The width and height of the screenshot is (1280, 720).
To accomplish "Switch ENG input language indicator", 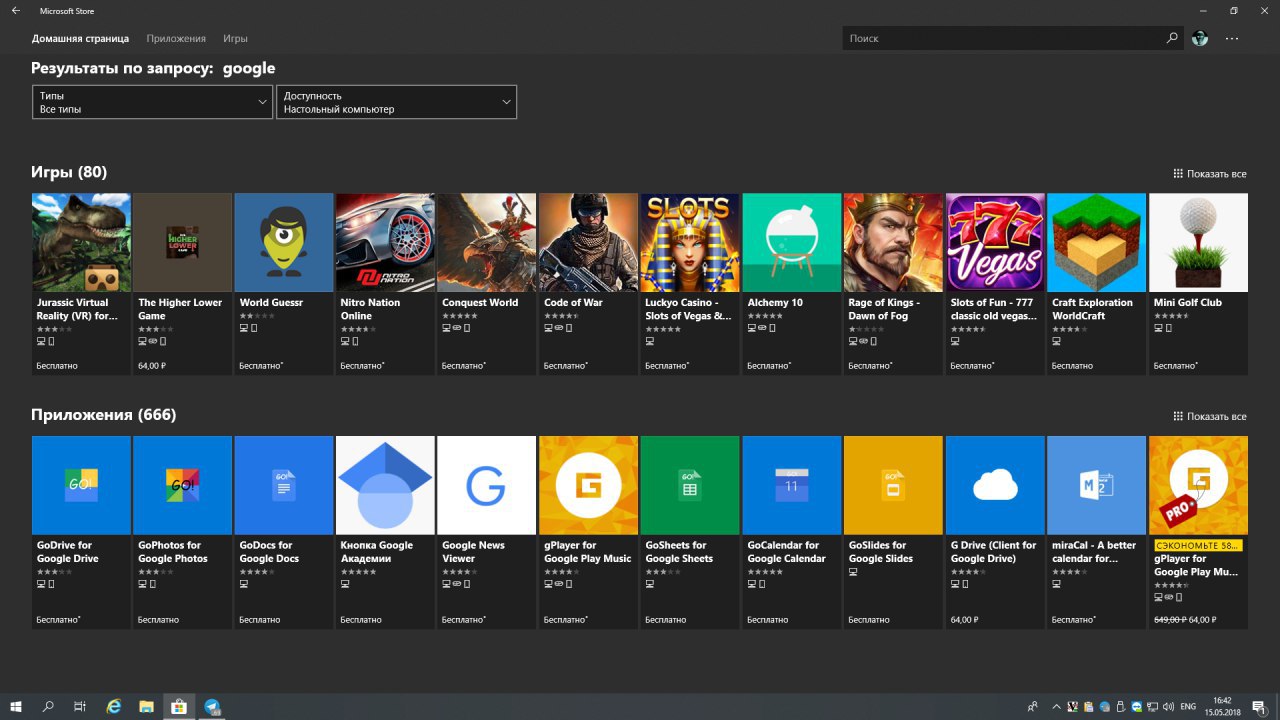I will coord(1189,706).
